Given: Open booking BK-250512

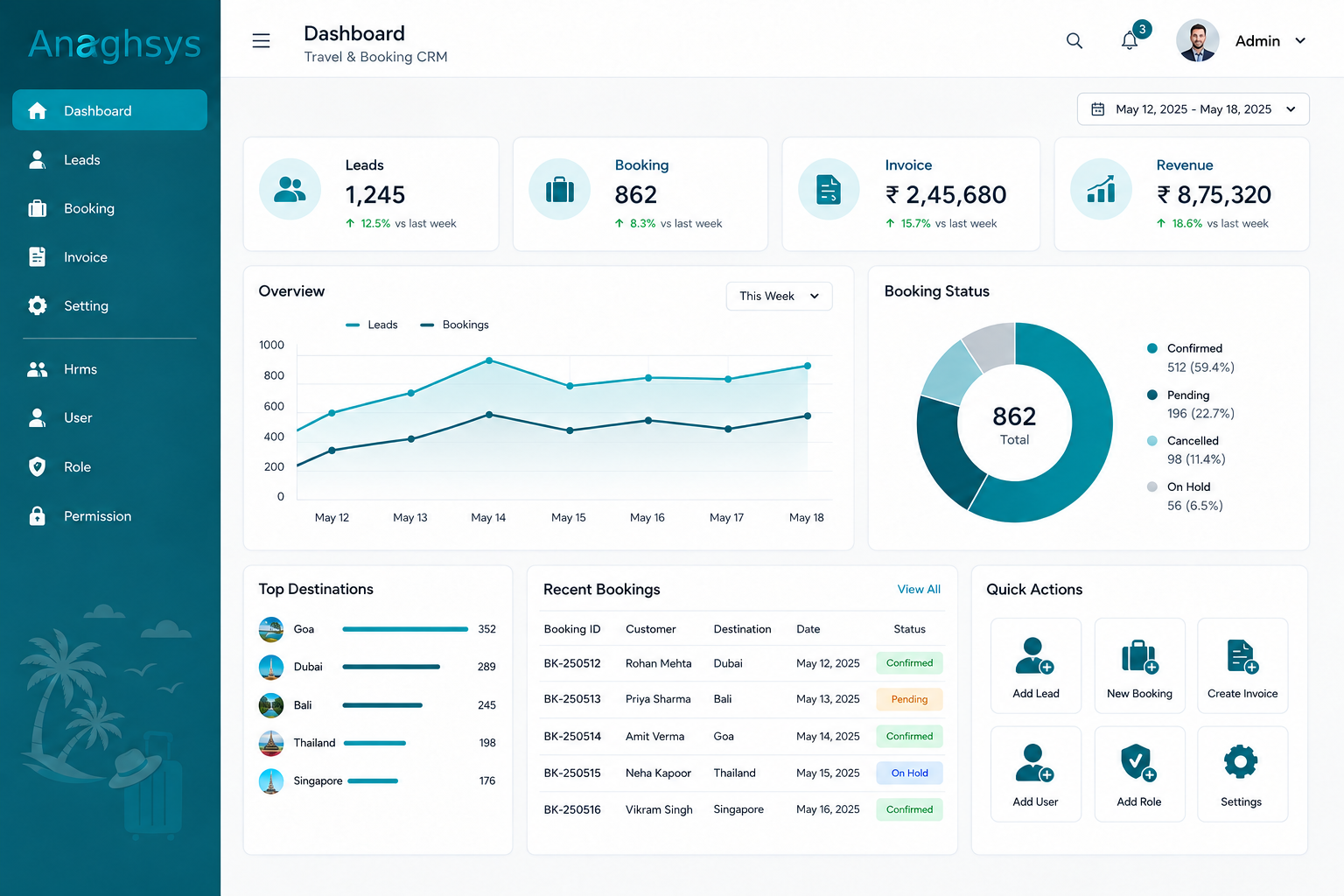Looking at the screenshot, I should (572, 663).
